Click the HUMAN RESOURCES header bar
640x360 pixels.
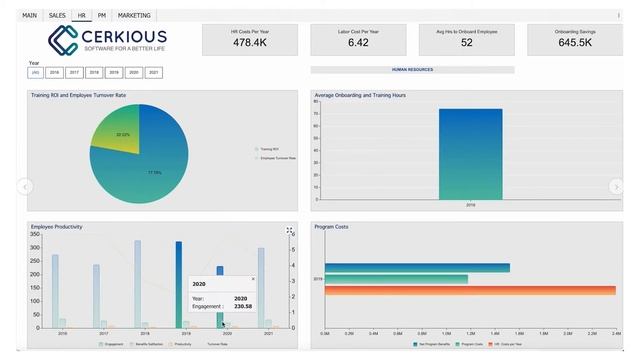tap(412, 70)
